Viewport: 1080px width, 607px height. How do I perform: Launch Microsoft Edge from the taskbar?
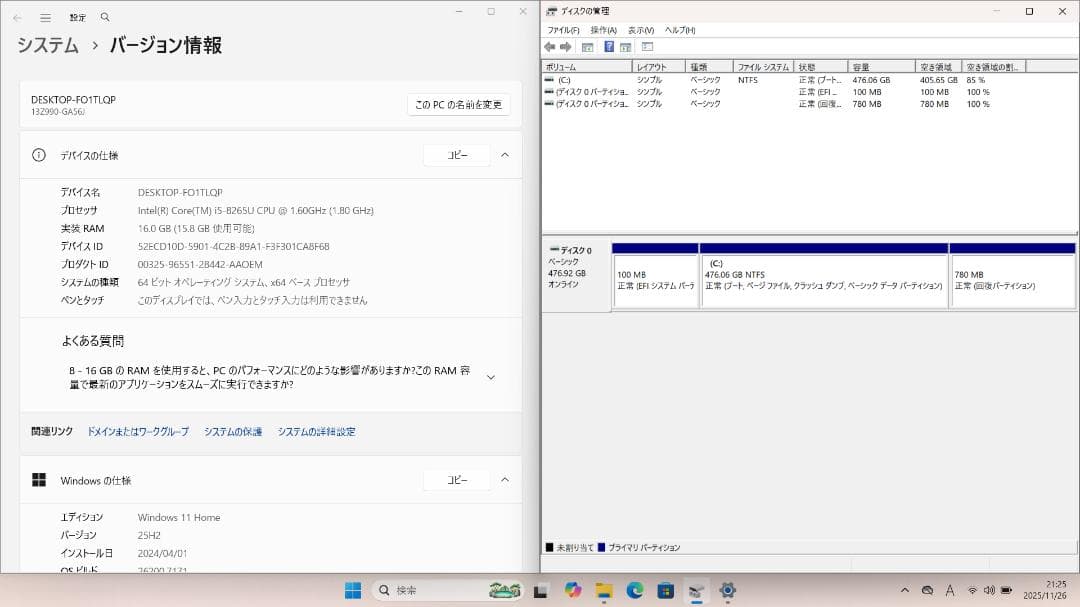[633, 590]
